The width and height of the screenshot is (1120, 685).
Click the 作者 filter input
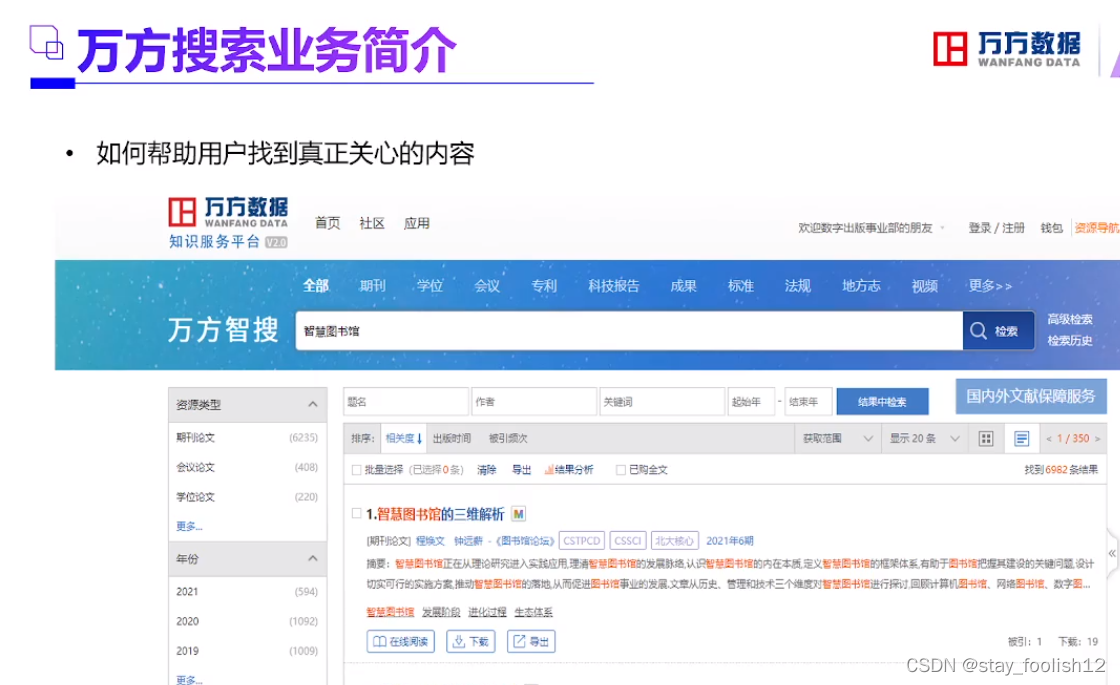click(534, 401)
